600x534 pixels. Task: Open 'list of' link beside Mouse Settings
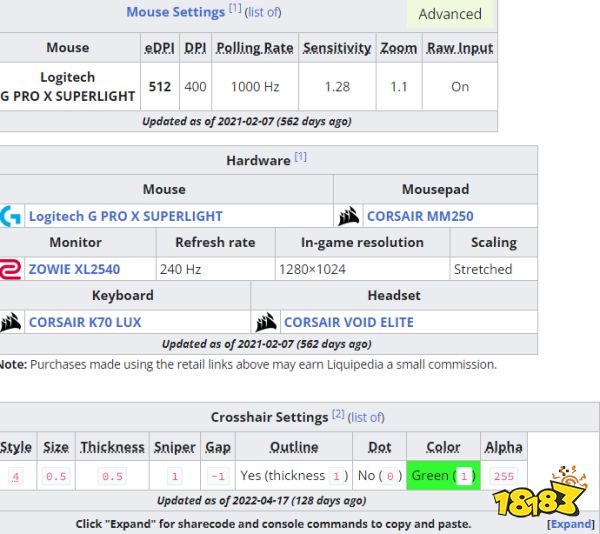263,12
